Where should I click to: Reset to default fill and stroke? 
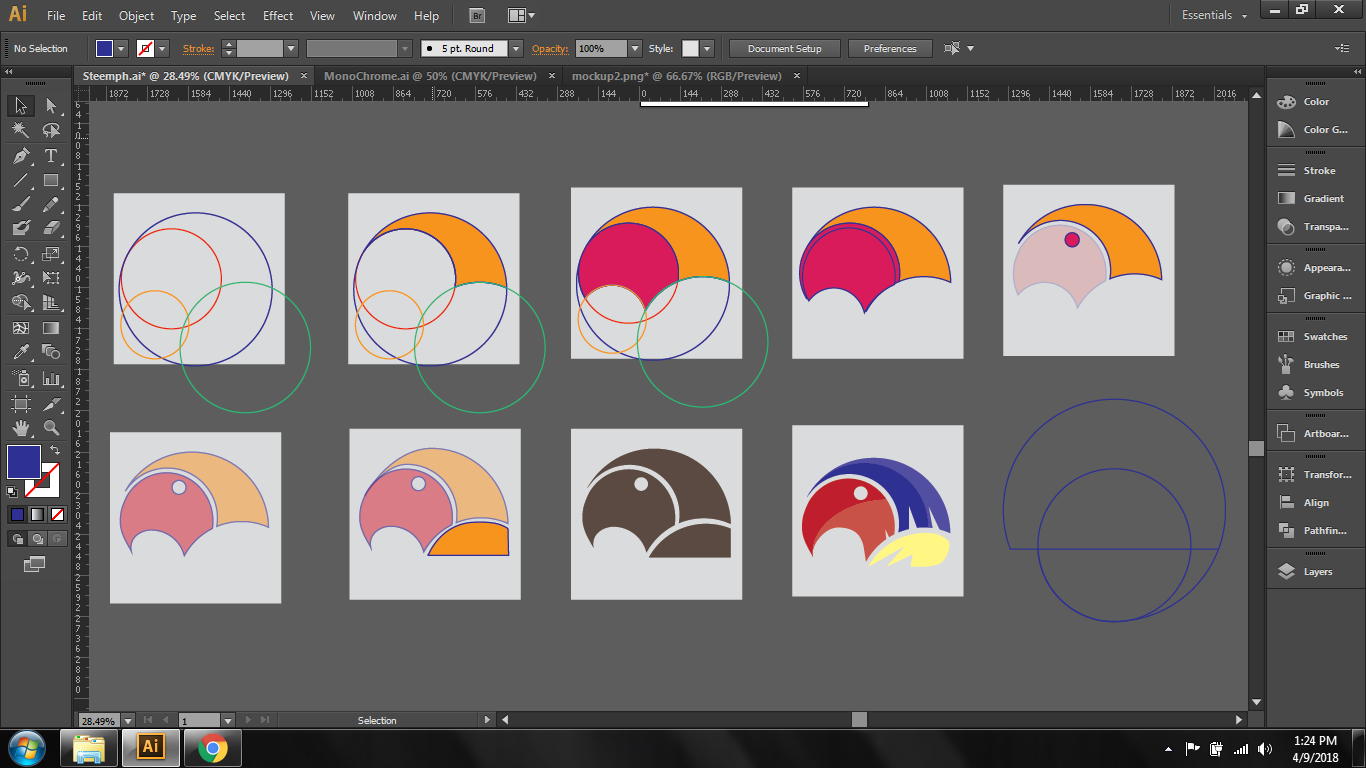12,491
